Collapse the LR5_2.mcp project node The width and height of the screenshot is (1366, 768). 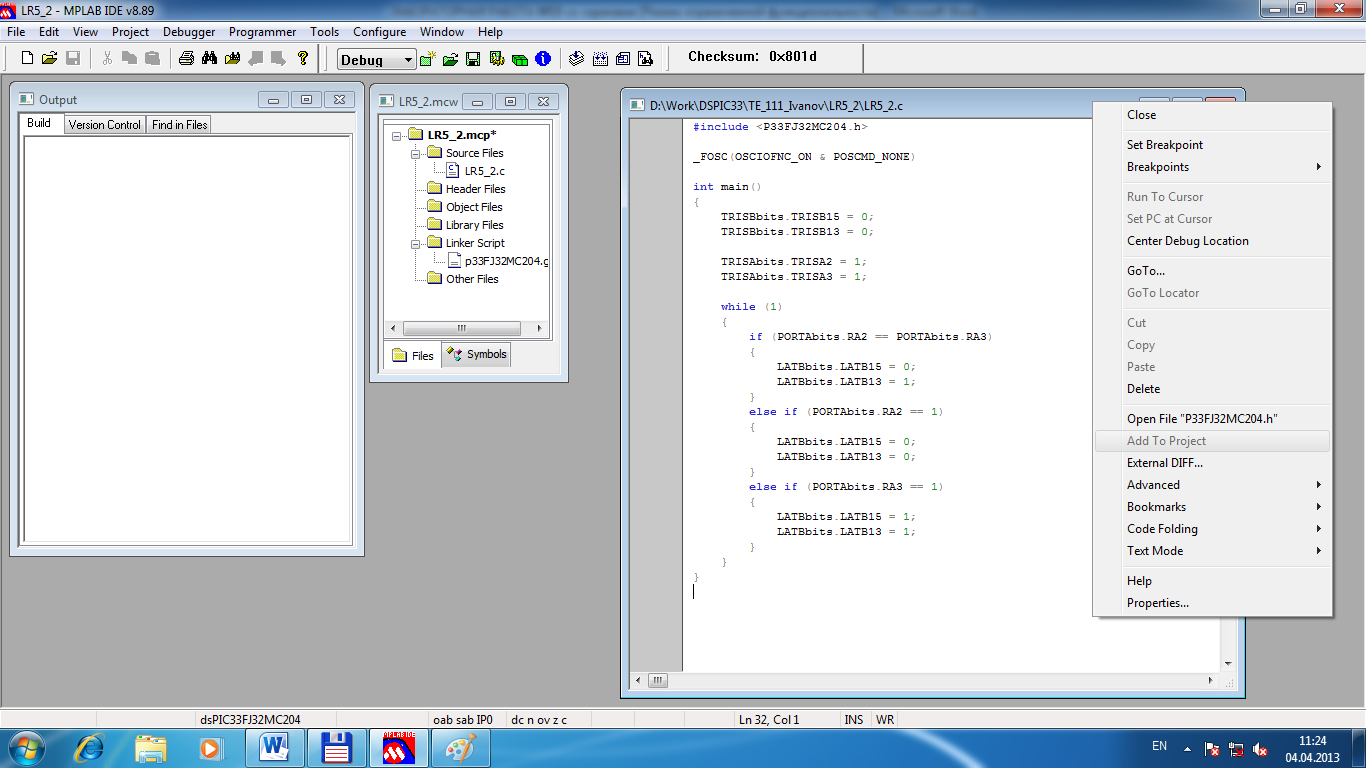coord(398,135)
